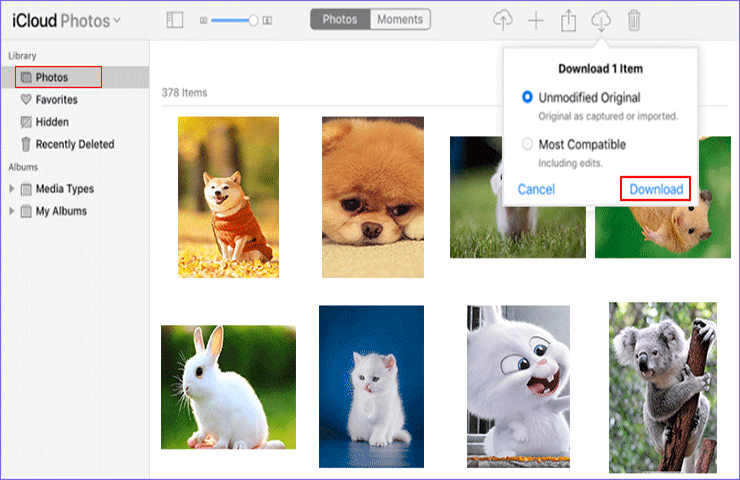Click the thumbnail zoom slider
This screenshot has width=740, height=480.
coord(235,20)
